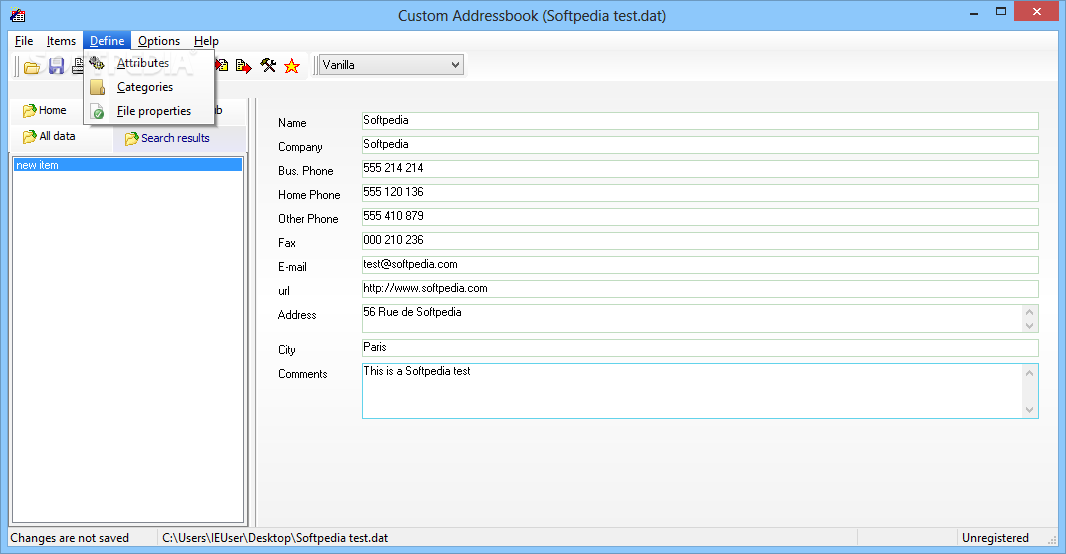This screenshot has width=1066, height=554.
Task: Switch to the Search results tab
Action: 167,138
